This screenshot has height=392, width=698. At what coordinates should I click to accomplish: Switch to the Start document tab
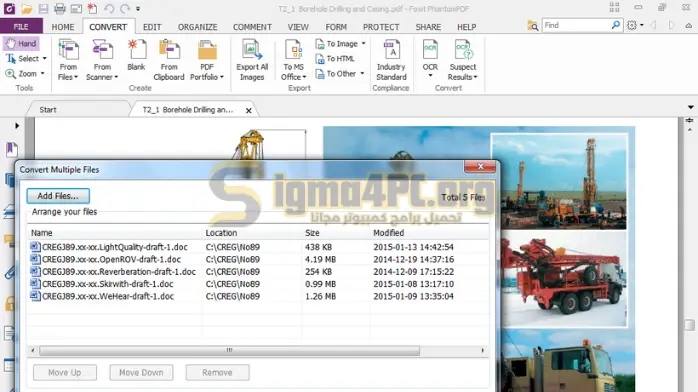tap(78, 110)
